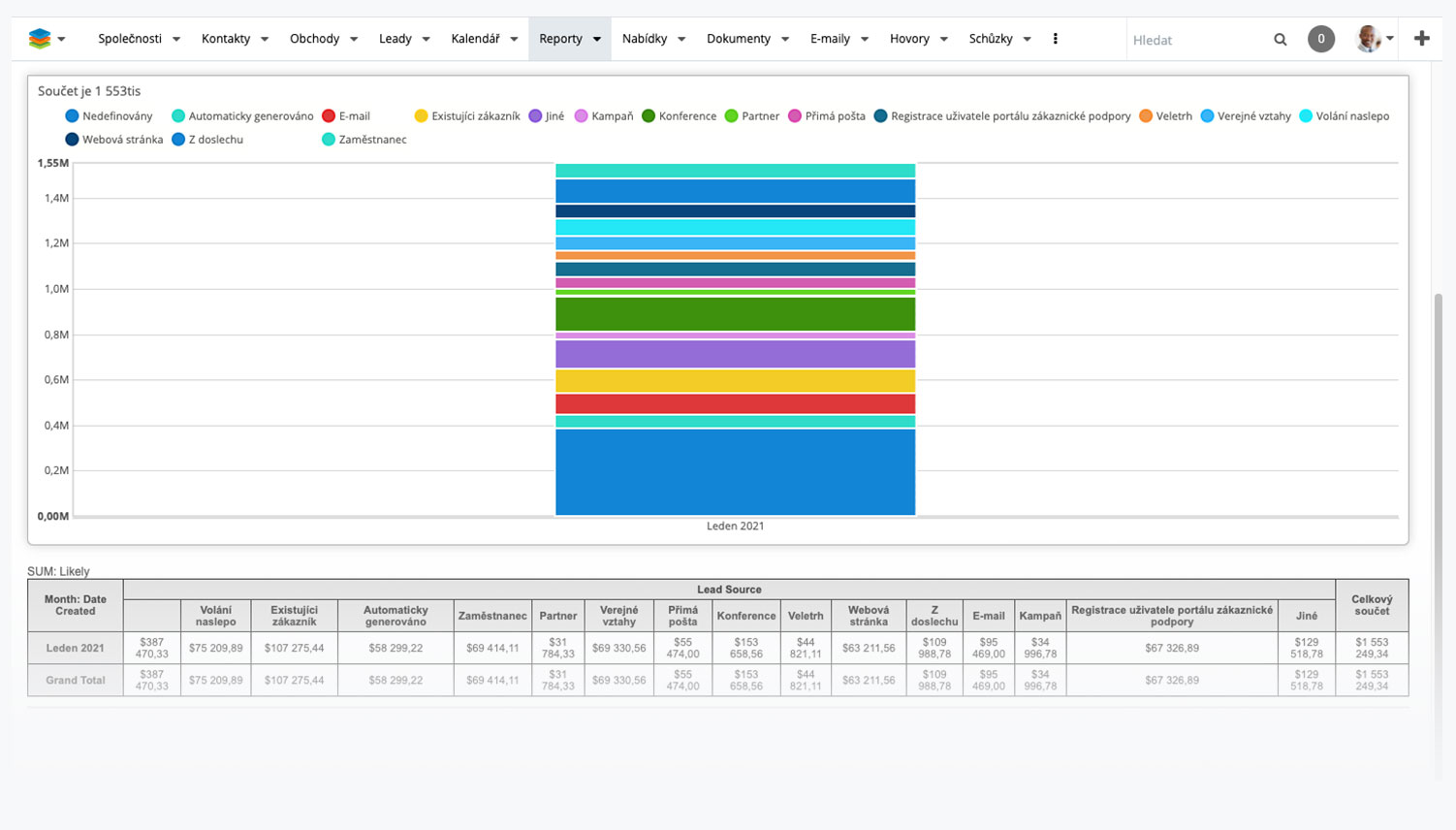The height and width of the screenshot is (830, 1456).
Task: Toggle the Konference legend series
Action: point(679,116)
